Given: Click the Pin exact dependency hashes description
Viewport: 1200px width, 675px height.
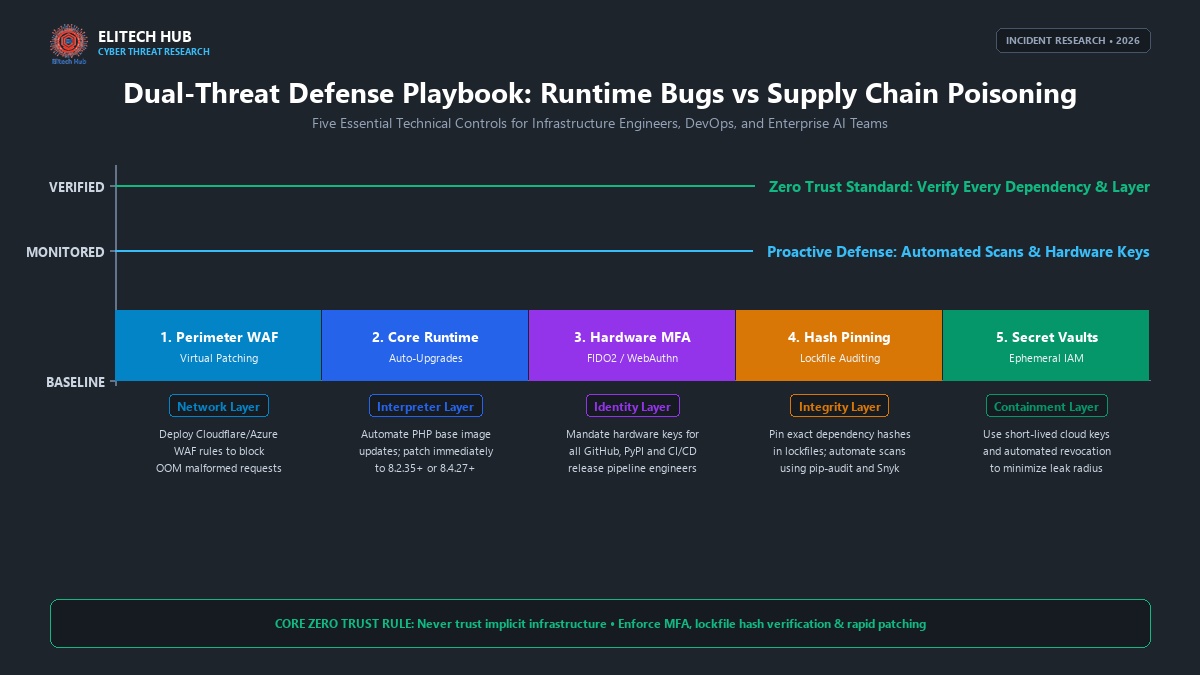Looking at the screenshot, I should 839,451.
